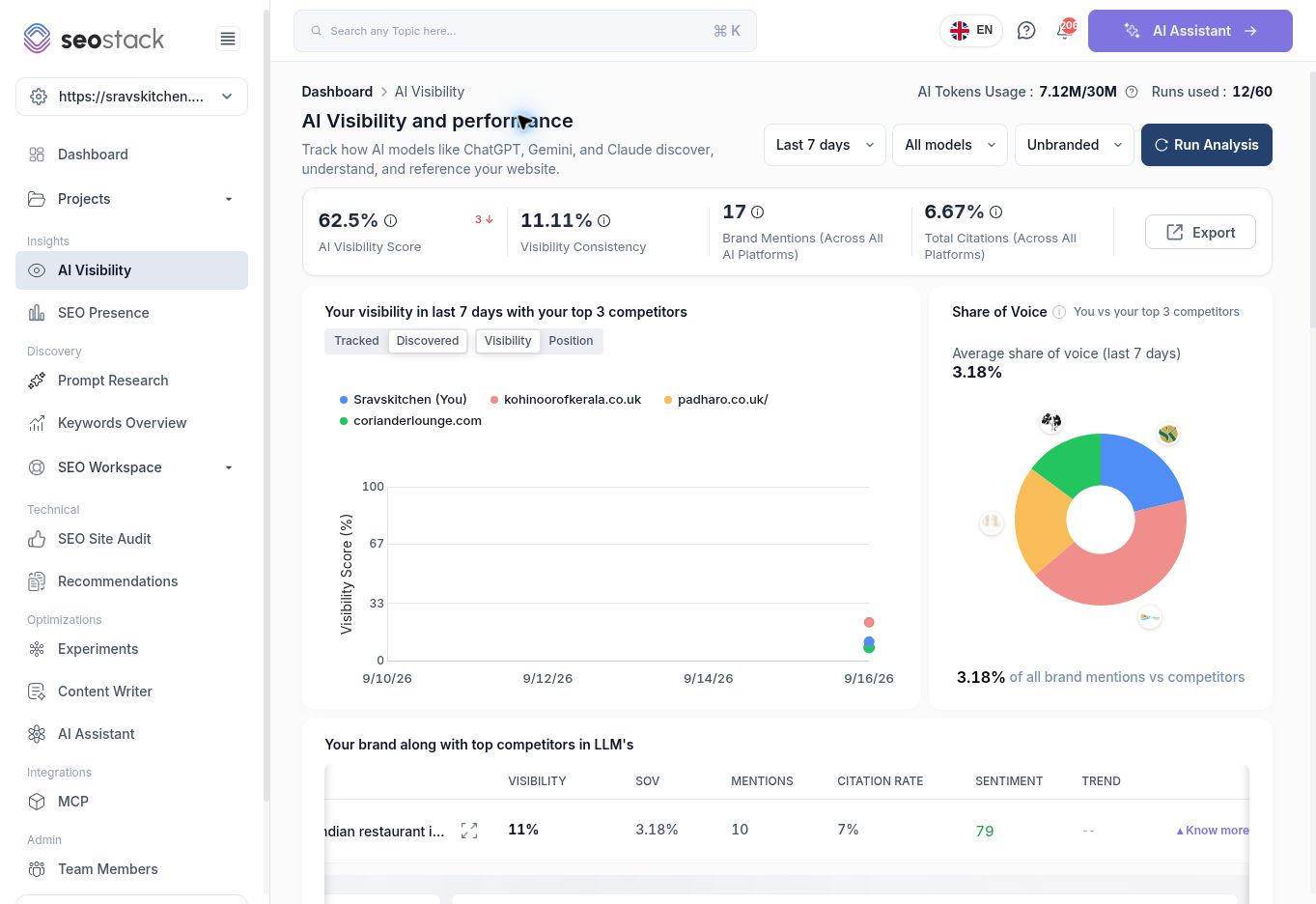Click the Recommendations icon
Image resolution: width=1316 pixels, height=904 pixels.
tap(37, 581)
